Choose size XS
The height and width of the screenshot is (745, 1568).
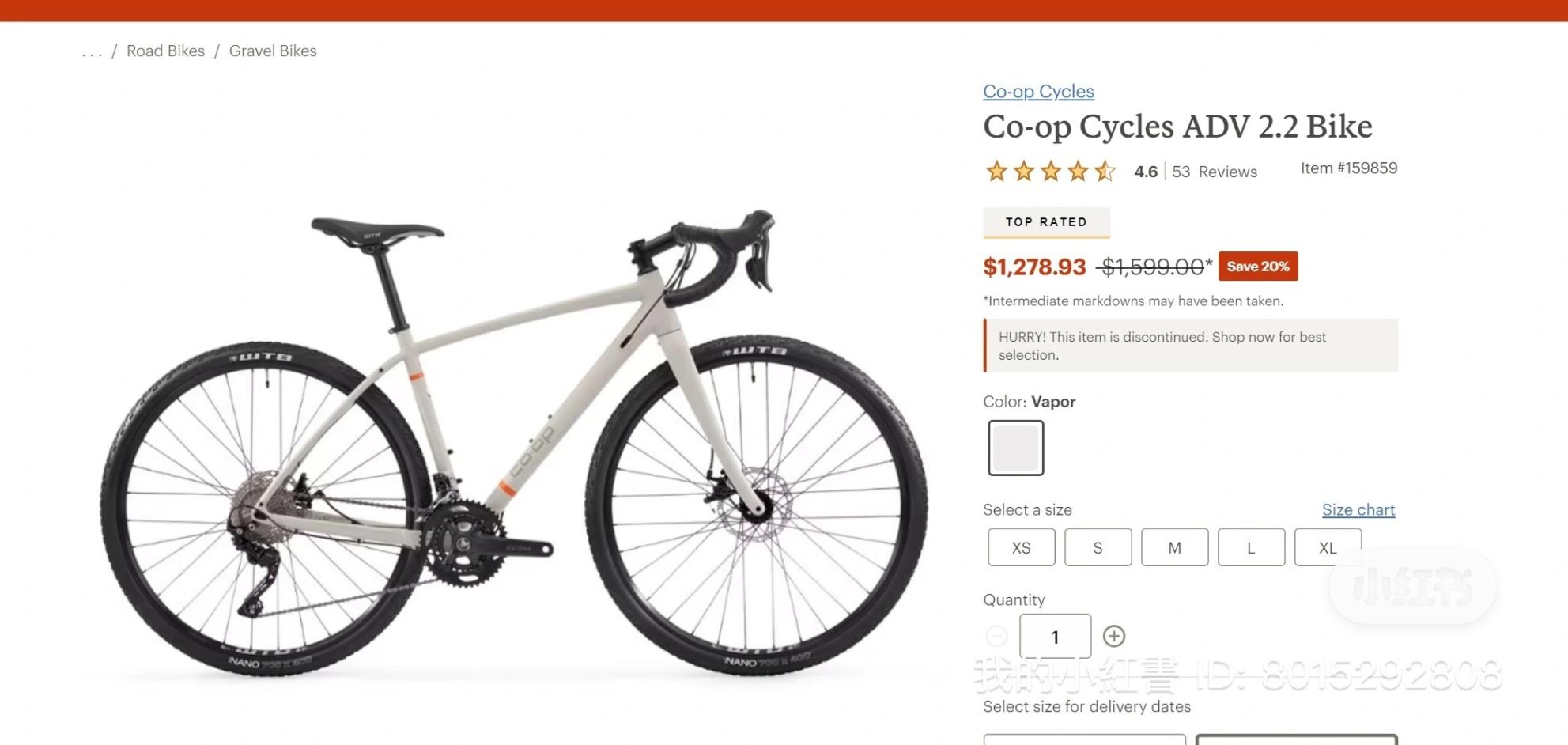1021,546
